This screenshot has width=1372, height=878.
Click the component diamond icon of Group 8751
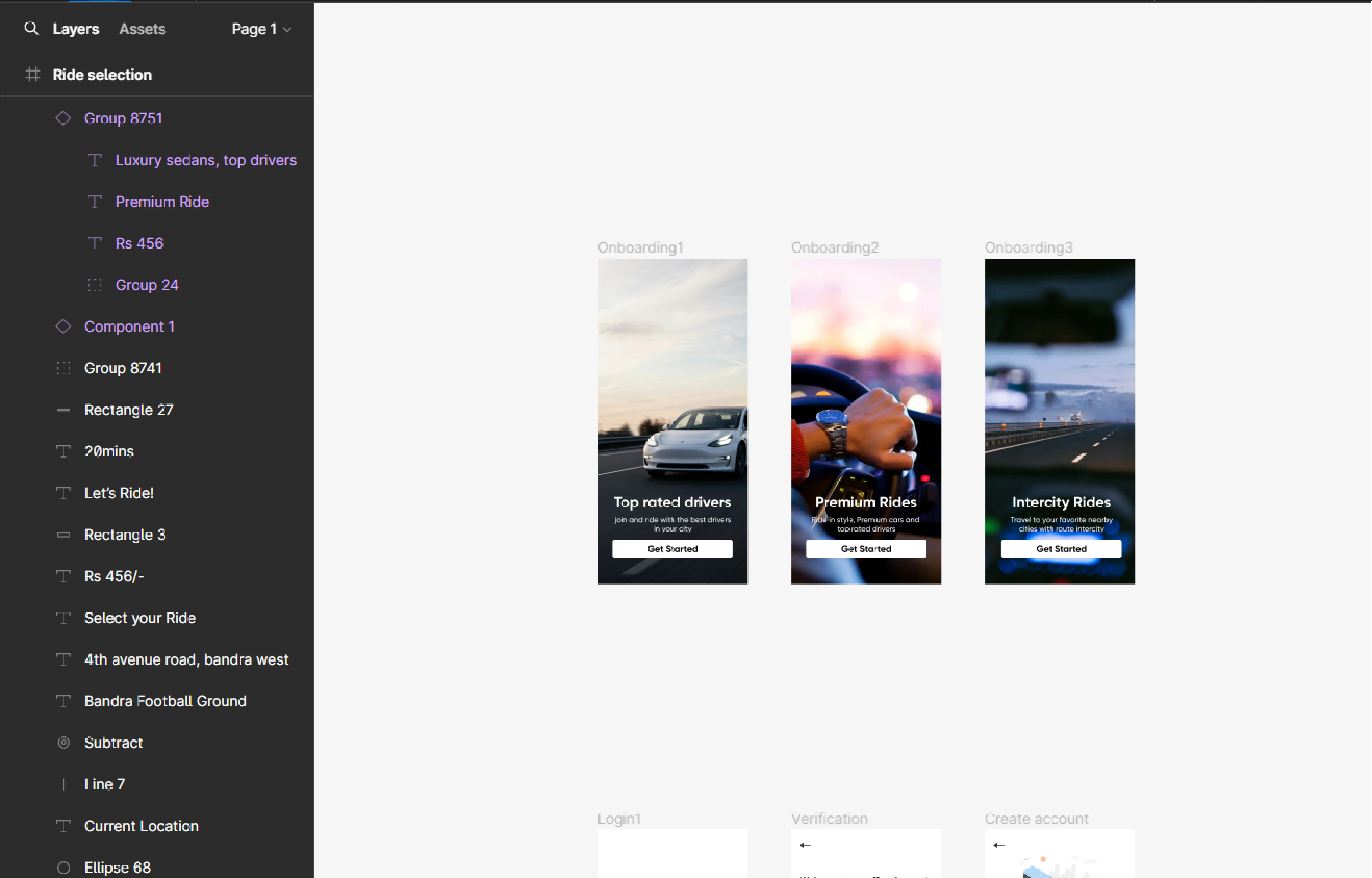pos(63,118)
